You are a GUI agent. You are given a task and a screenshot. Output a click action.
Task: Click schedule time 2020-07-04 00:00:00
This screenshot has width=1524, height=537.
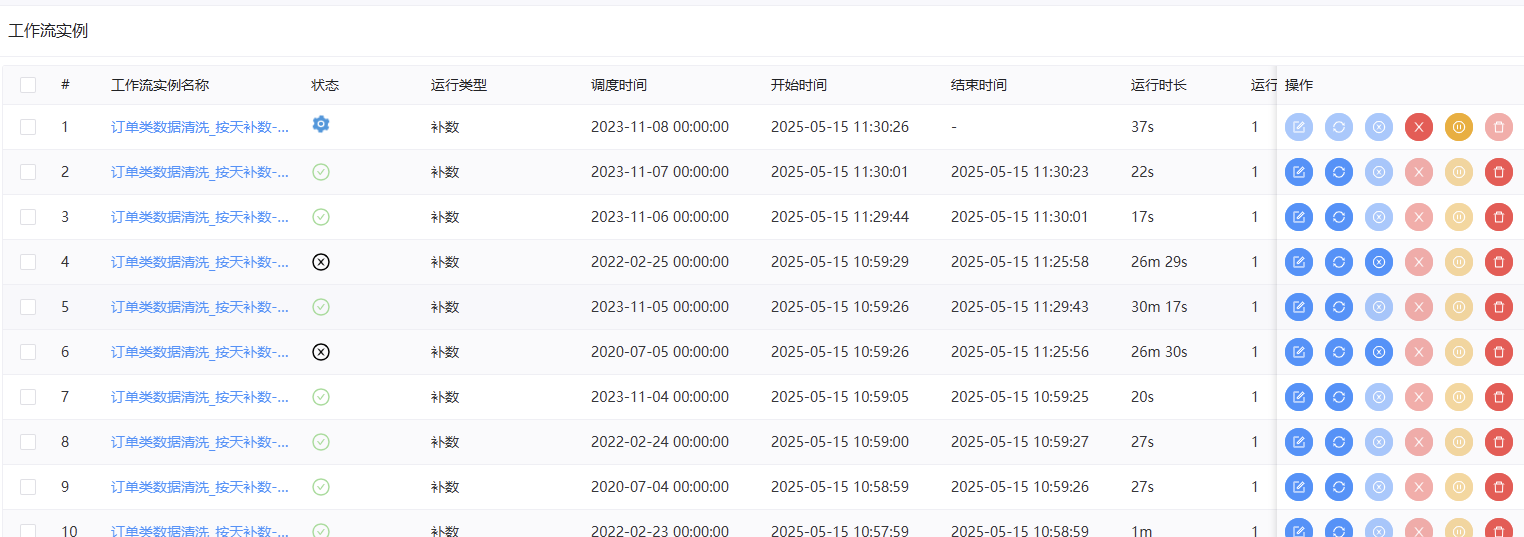coord(660,487)
